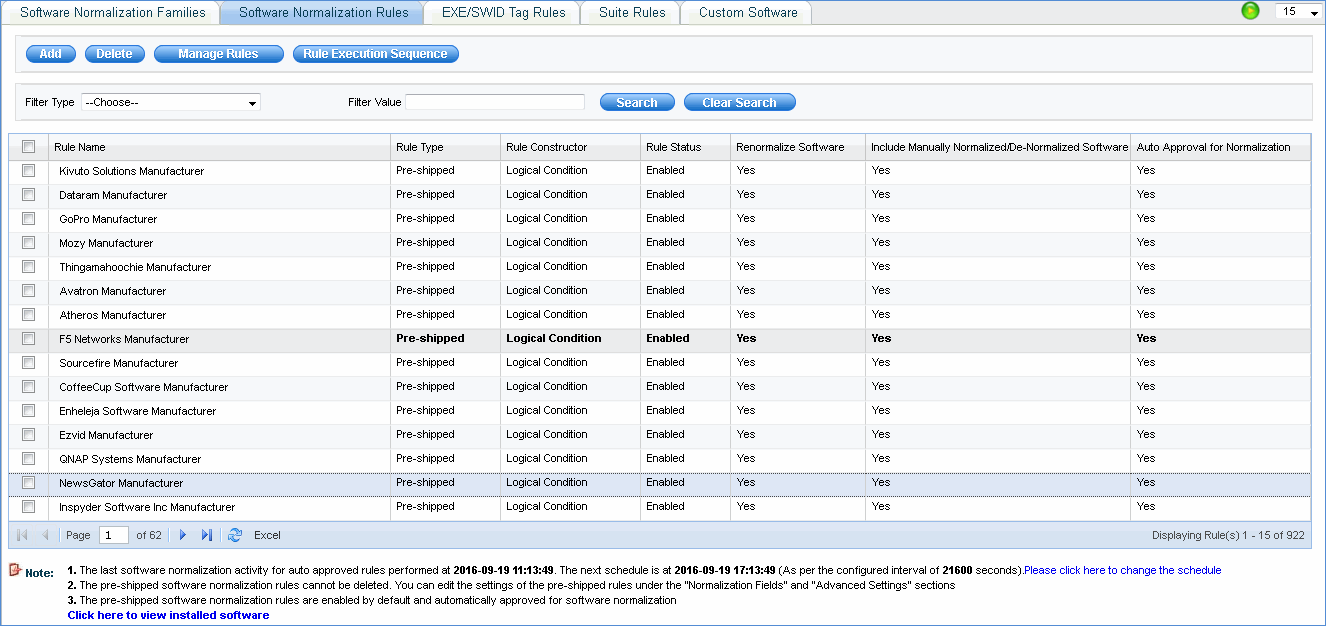Click the previous page navigation arrow
The height and width of the screenshot is (626, 1326).
(x=43, y=535)
